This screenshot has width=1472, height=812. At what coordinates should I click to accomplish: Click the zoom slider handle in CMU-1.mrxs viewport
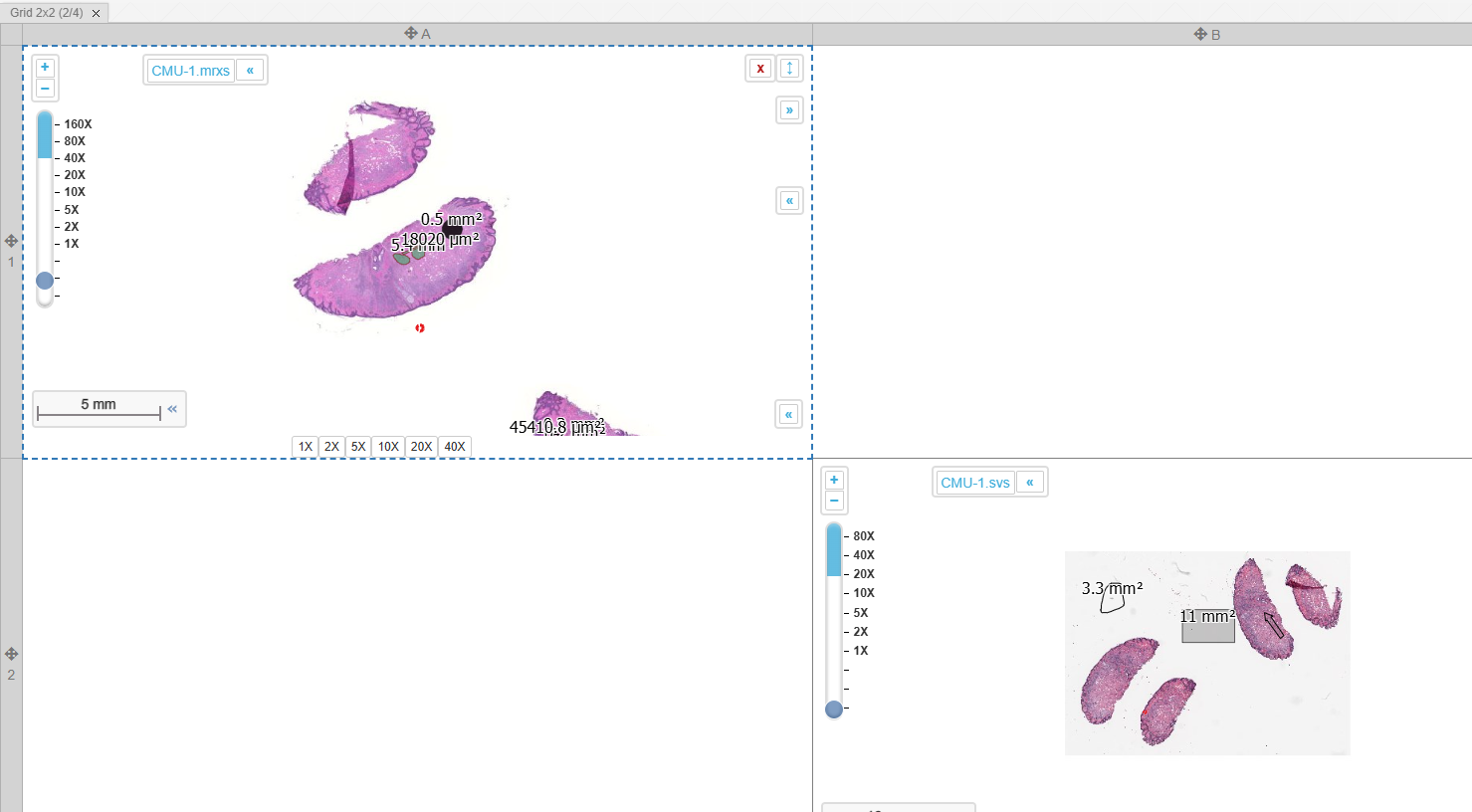[45, 281]
